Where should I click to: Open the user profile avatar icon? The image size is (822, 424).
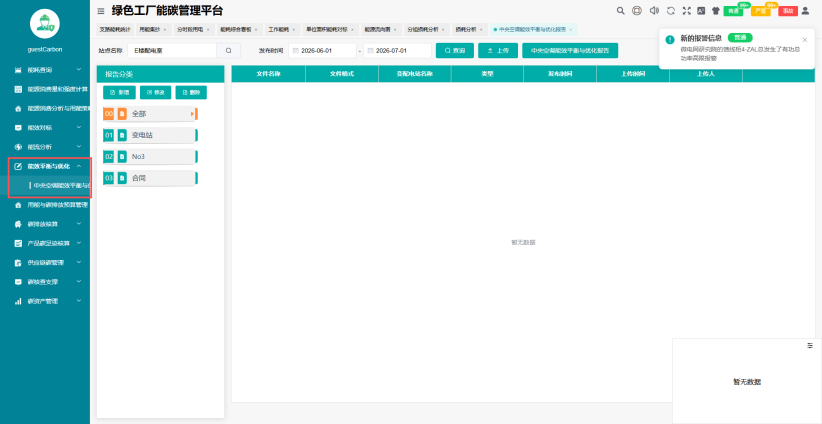tap(805, 10)
